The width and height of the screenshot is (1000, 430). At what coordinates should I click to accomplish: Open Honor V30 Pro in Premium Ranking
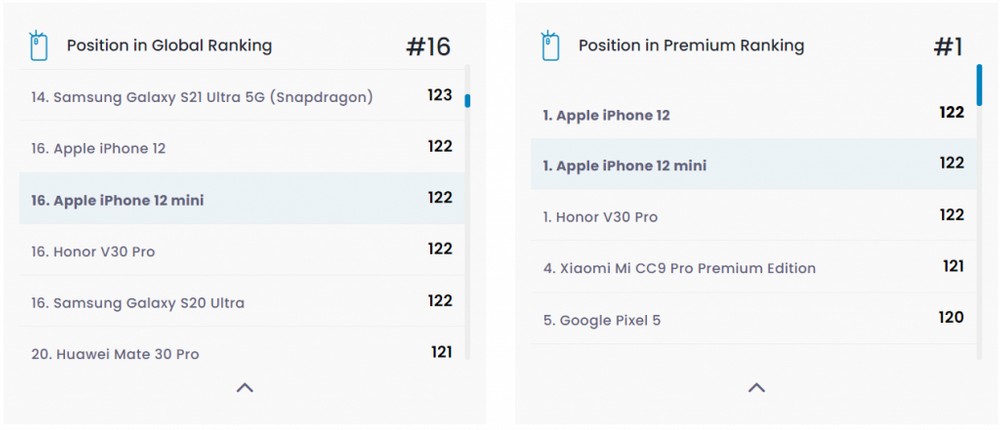click(754, 216)
